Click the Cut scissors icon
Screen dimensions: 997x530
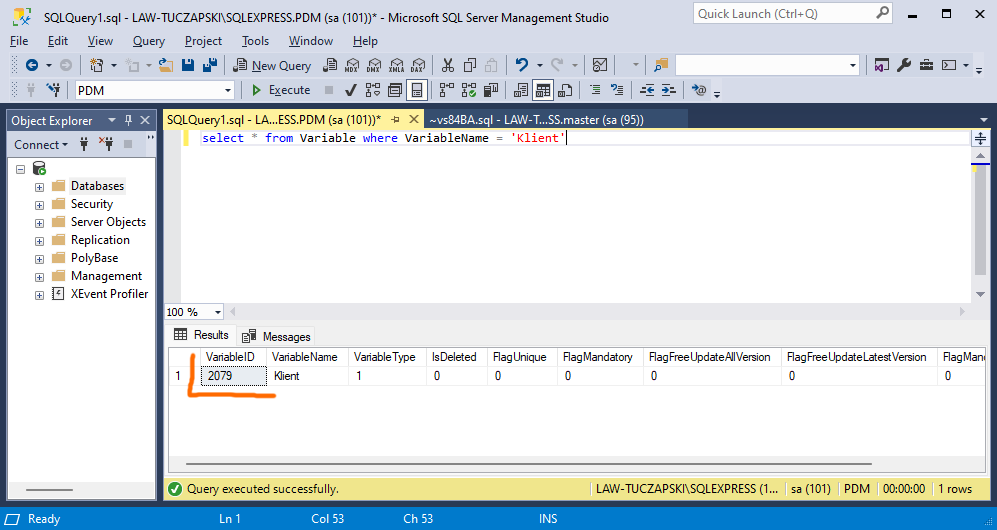[x=447, y=65]
